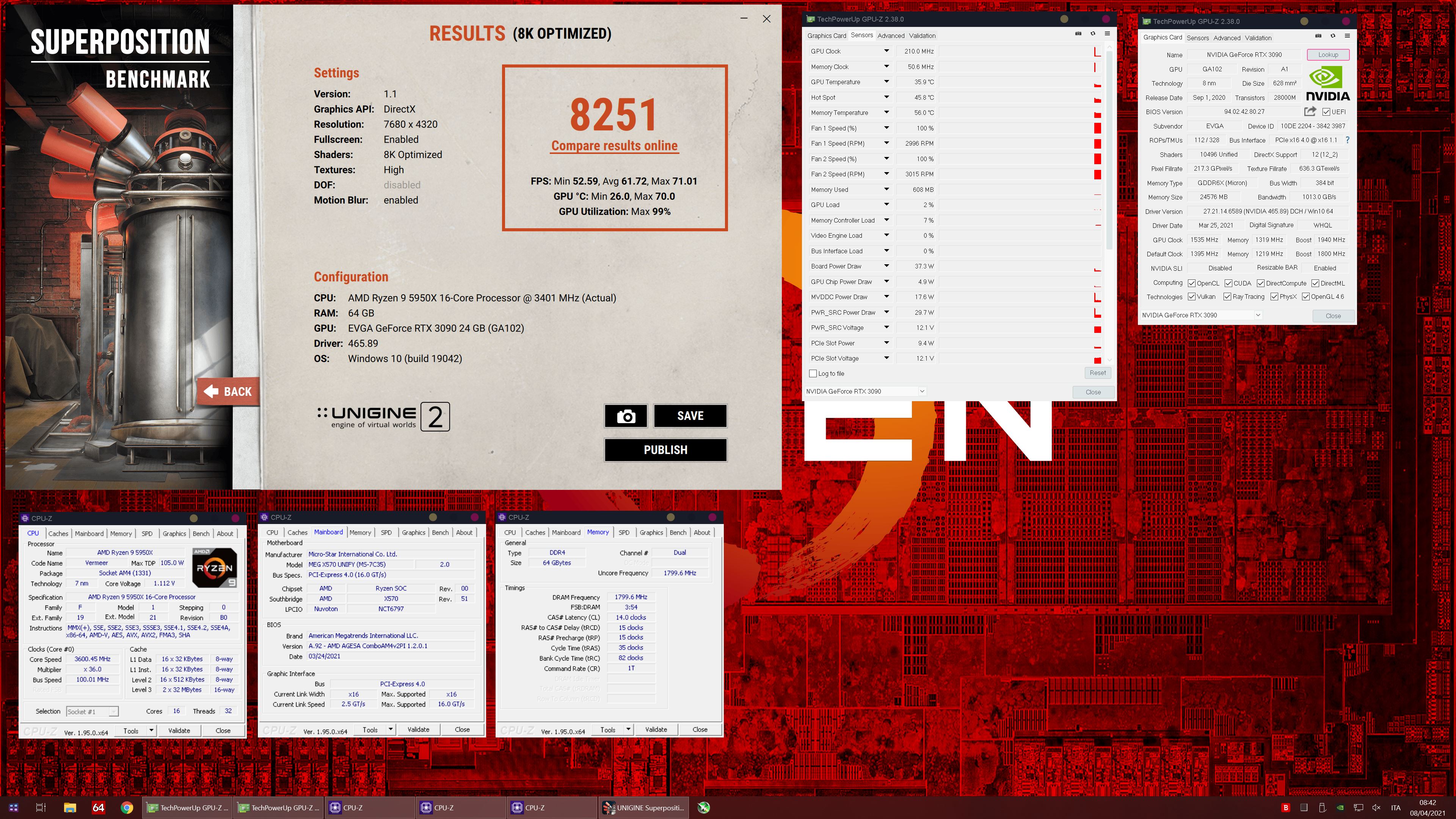
Task: Take GPU-Z sensors window screenshot icon
Action: pyautogui.click(x=1078, y=34)
